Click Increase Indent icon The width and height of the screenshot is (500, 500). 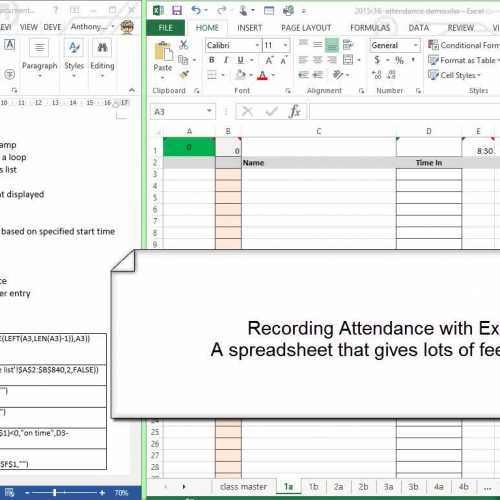tap(318, 75)
